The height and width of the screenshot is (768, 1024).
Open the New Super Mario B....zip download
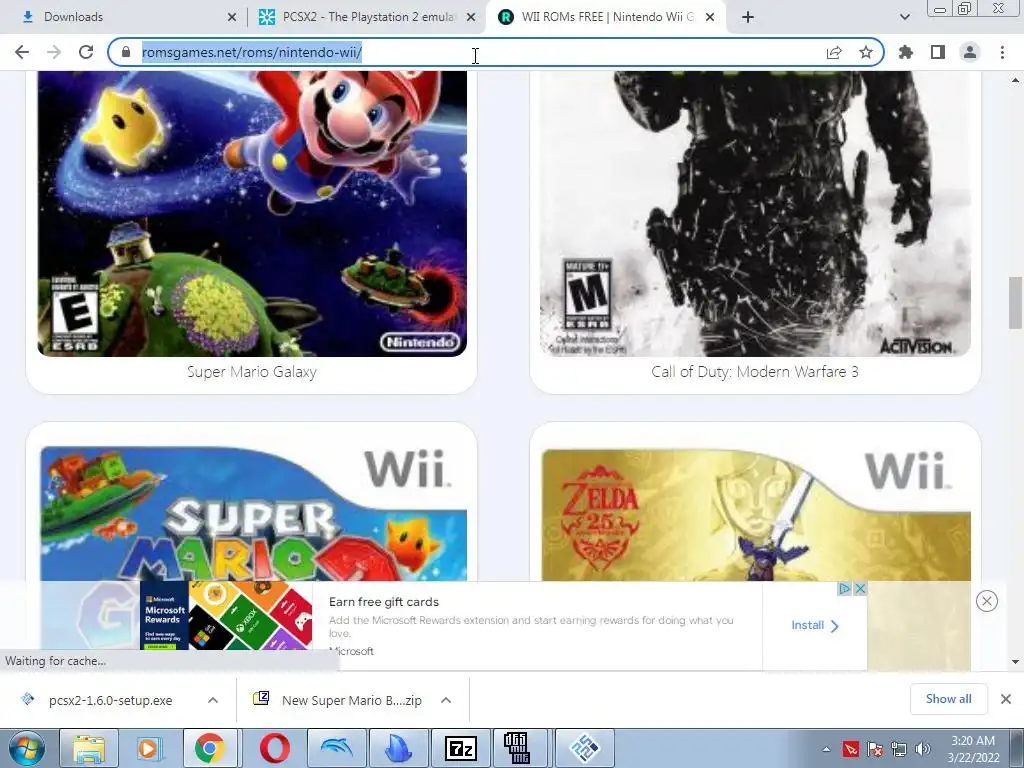click(x=351, y=700)
